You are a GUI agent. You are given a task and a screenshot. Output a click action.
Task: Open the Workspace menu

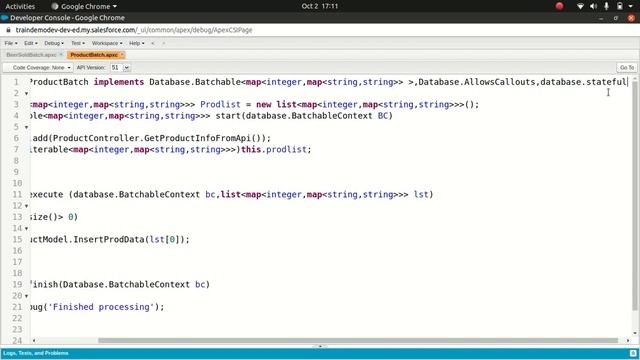(x=107, y=43)
